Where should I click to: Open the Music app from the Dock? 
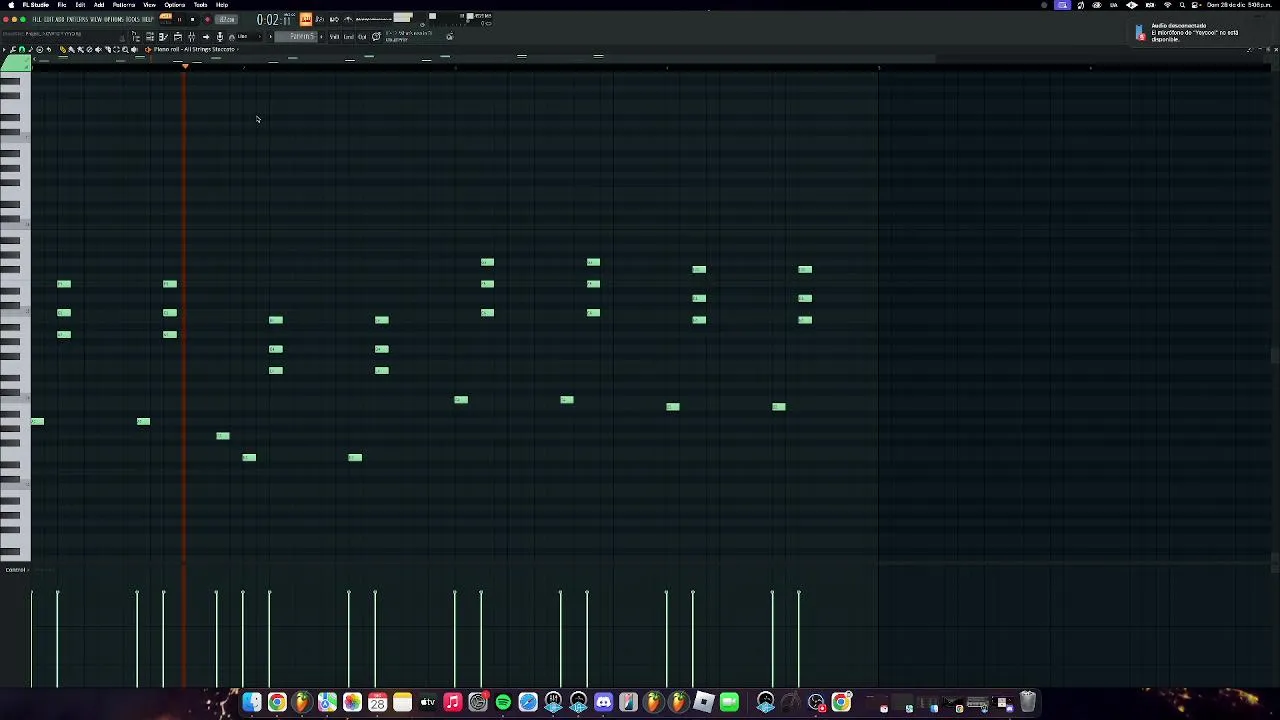click(x=453, y=702)
